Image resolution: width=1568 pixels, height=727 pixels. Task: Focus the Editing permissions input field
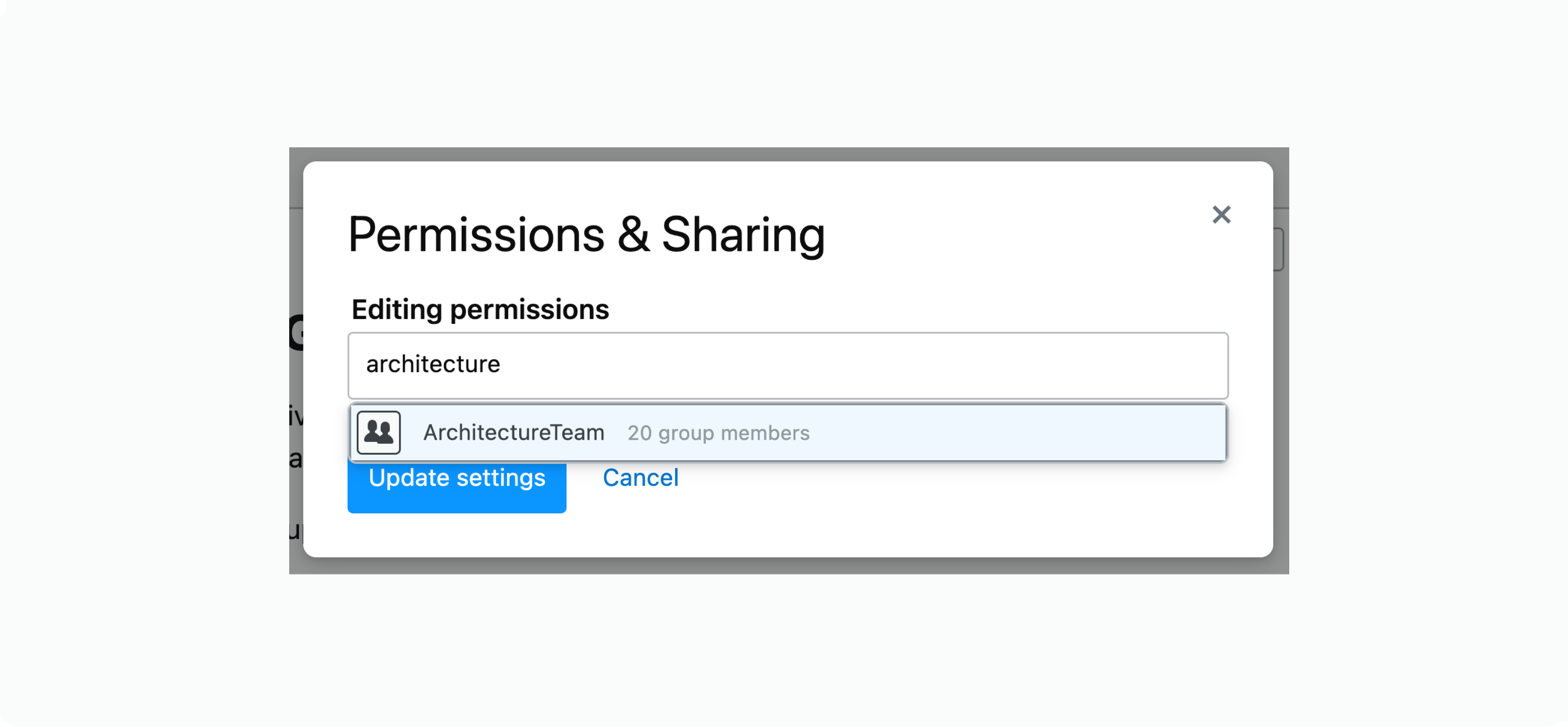click(x=788, y=365)
